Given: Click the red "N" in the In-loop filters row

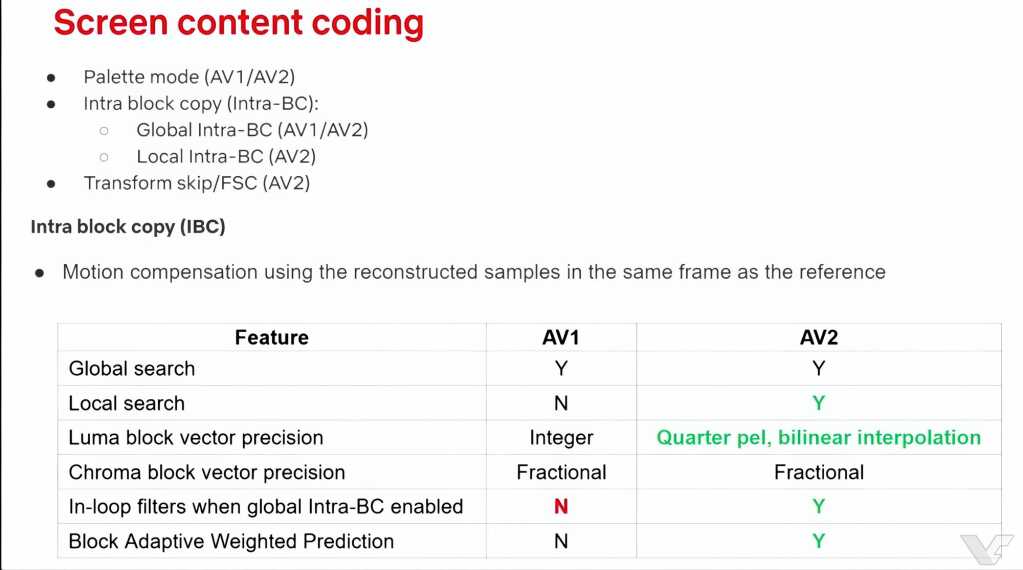Looking at the screenshot, I should 561,507.
